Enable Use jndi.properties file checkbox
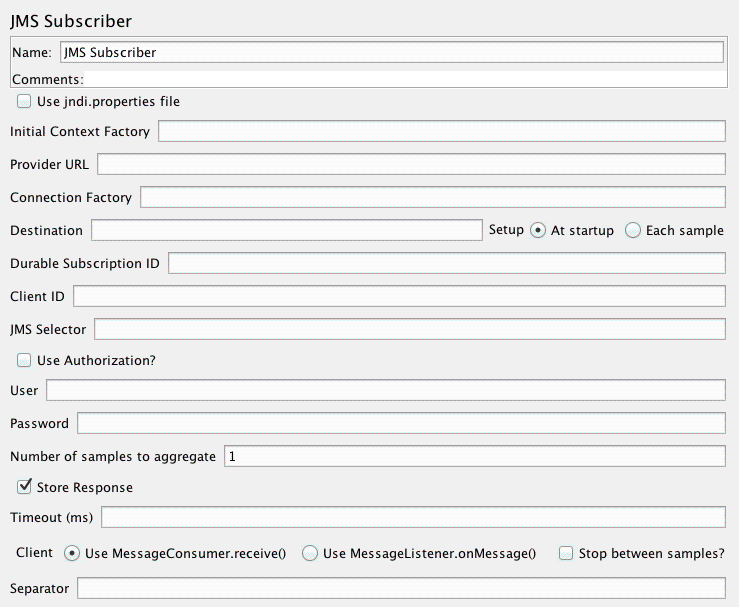Screen dimensions: 739x607 point(24,101)
